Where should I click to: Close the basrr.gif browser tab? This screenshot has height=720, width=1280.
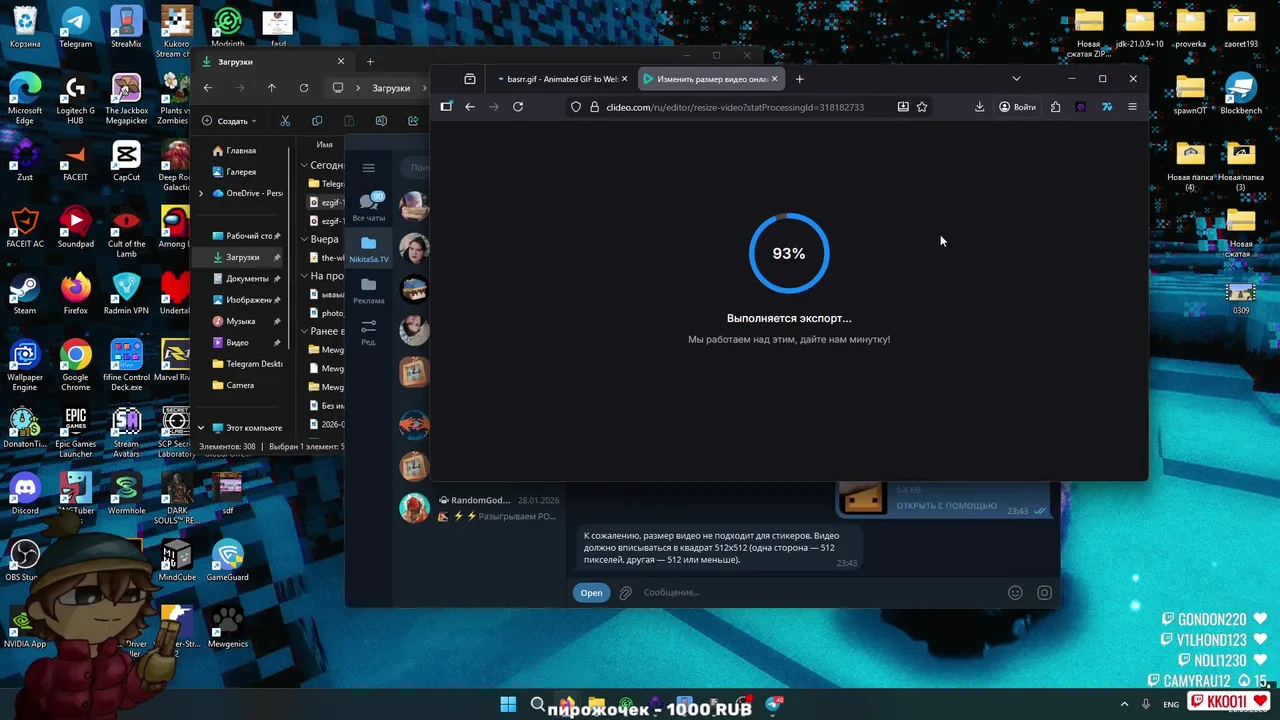(625, 79)
